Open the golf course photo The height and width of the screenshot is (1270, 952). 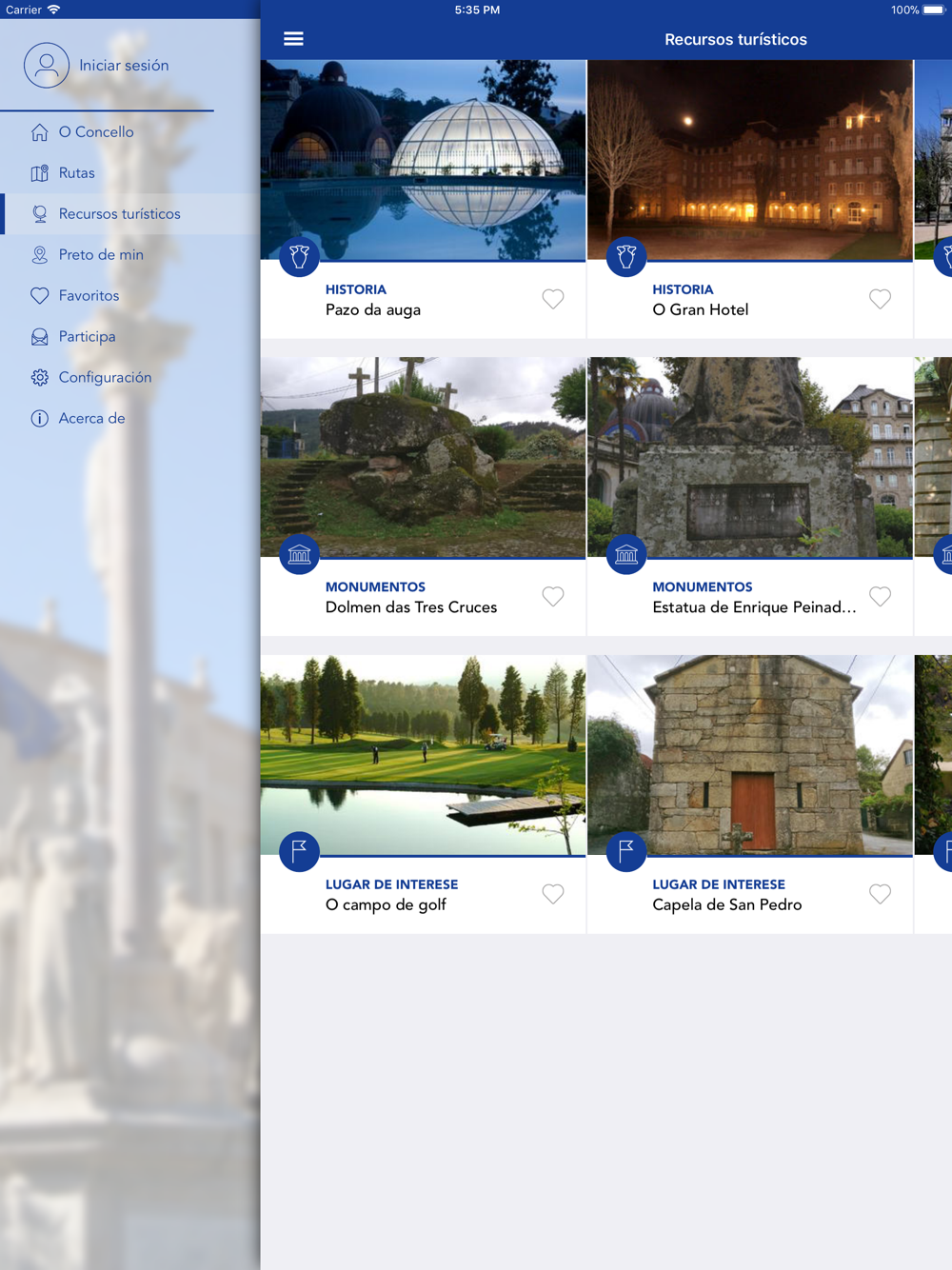424,755
